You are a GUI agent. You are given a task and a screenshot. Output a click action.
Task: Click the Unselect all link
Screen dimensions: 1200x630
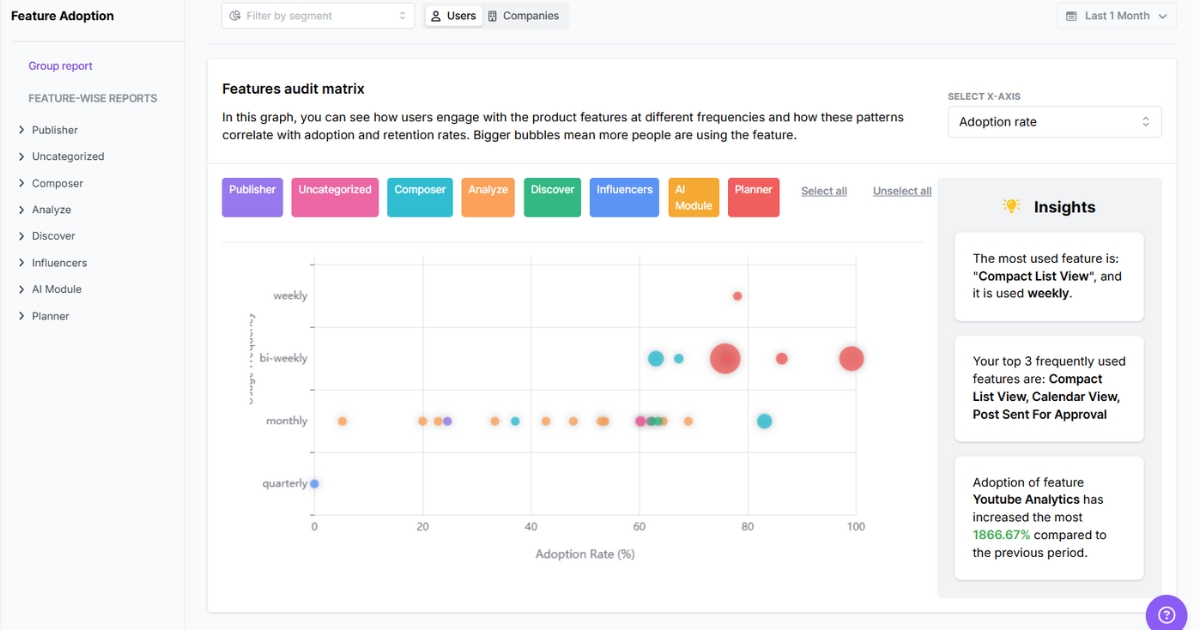click(x=901, y=190)
